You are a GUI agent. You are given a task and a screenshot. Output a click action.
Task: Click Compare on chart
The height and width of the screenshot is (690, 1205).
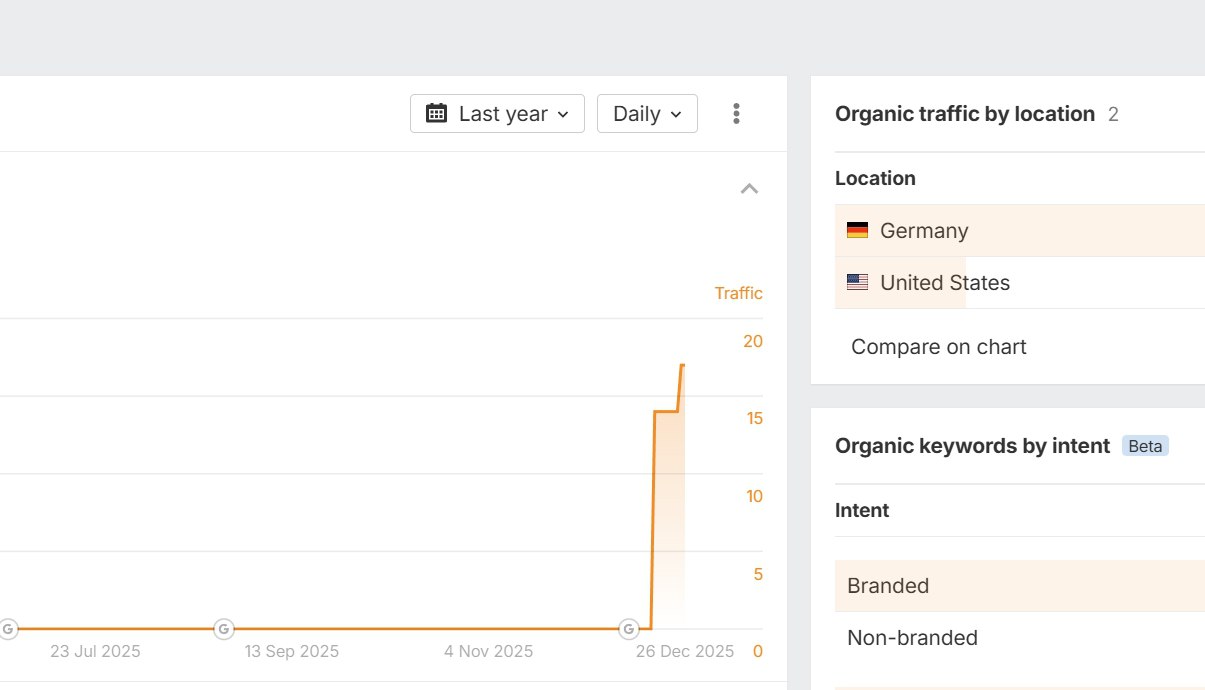[x=938, y=347]
